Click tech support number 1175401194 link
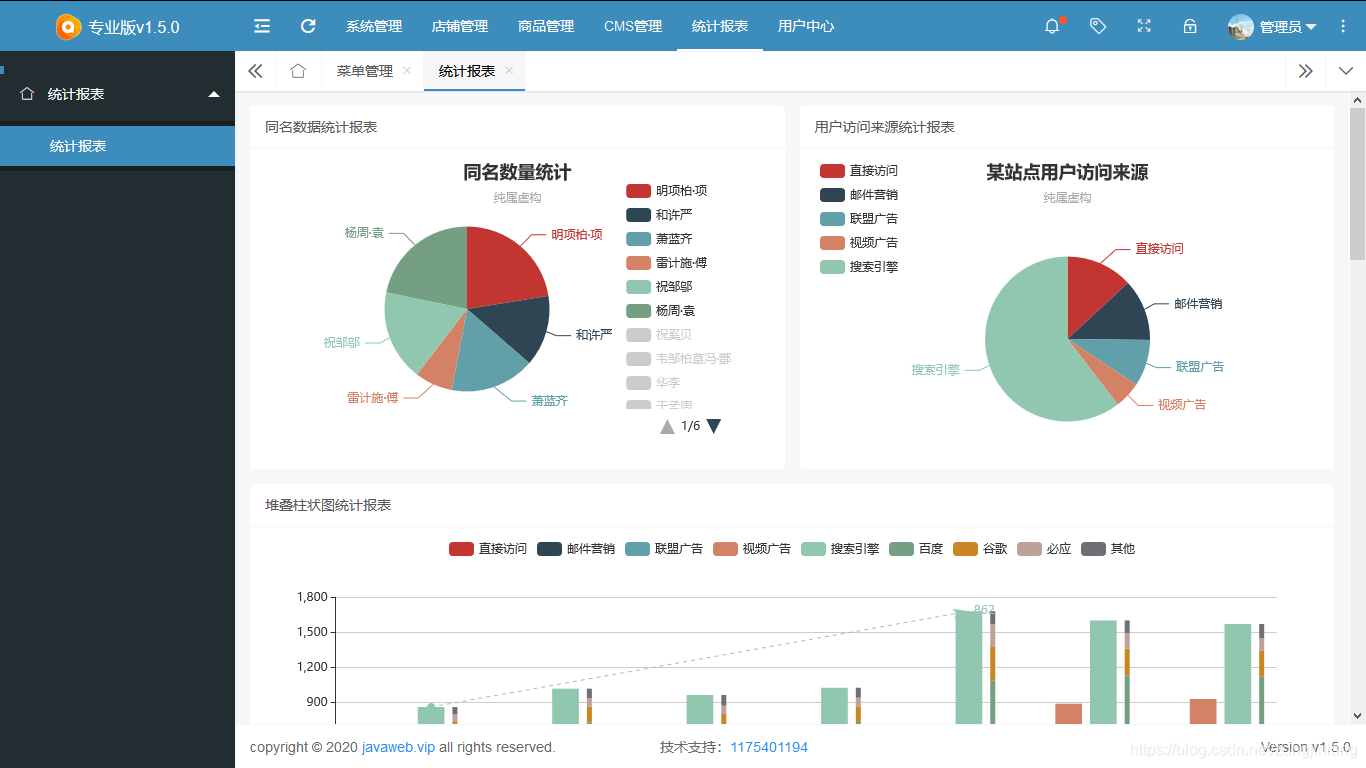This screenshot has width=1366, height=768. pos(769,747)
